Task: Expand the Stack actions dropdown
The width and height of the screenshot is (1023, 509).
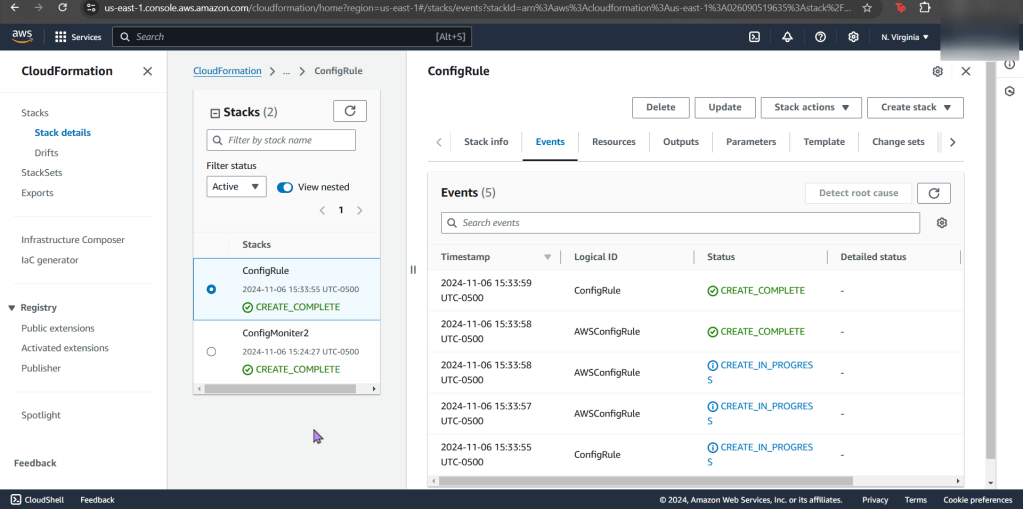Action: (810, 107)
